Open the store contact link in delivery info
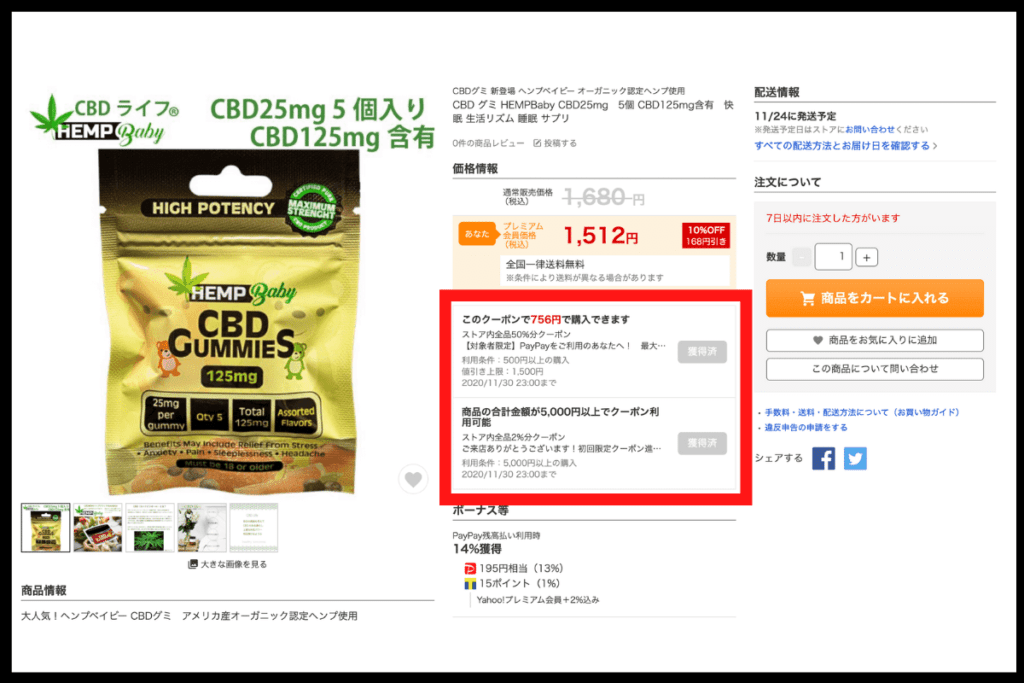1024x683 pixels. [x=870, y=130]
